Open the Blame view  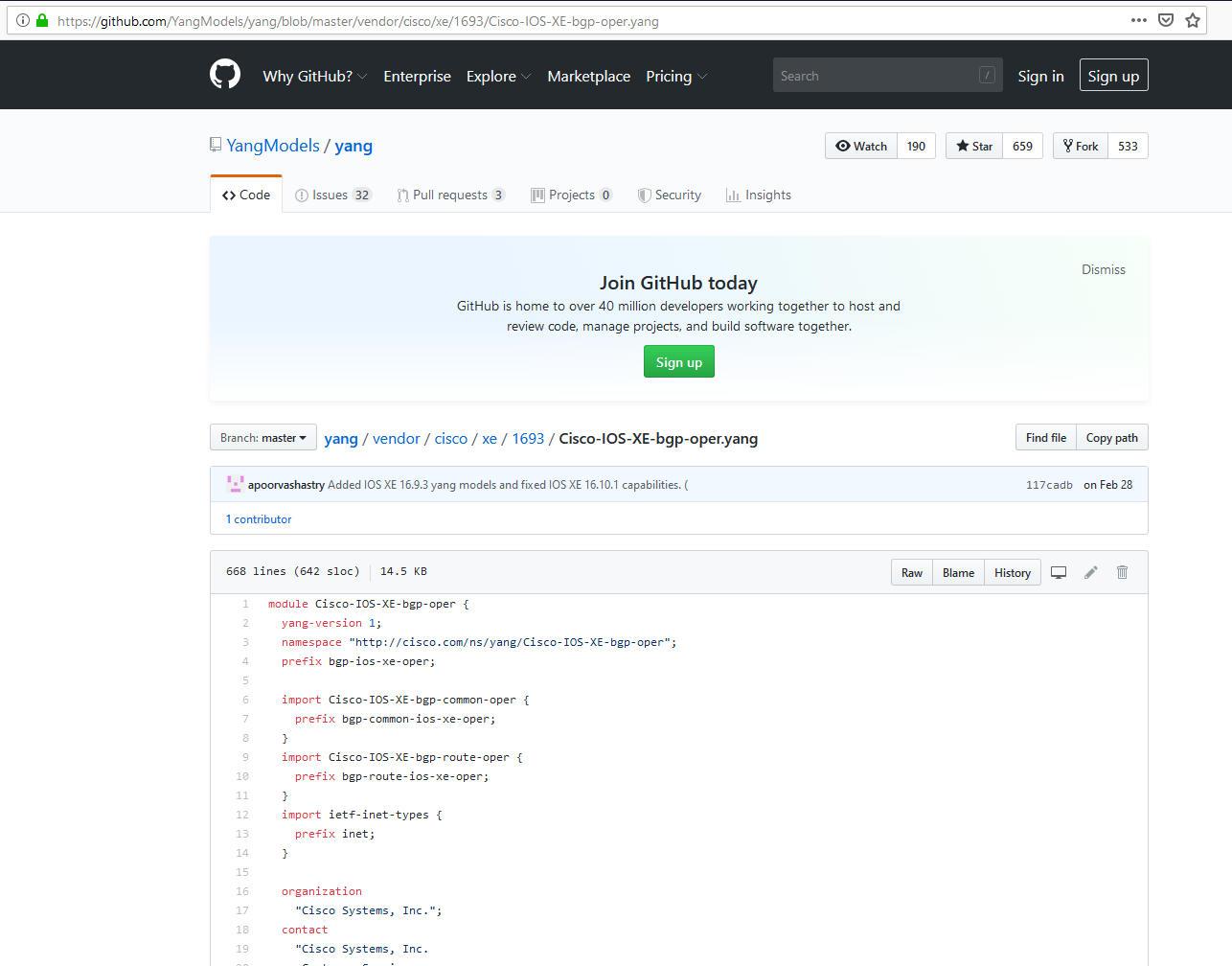pos(958,572)
